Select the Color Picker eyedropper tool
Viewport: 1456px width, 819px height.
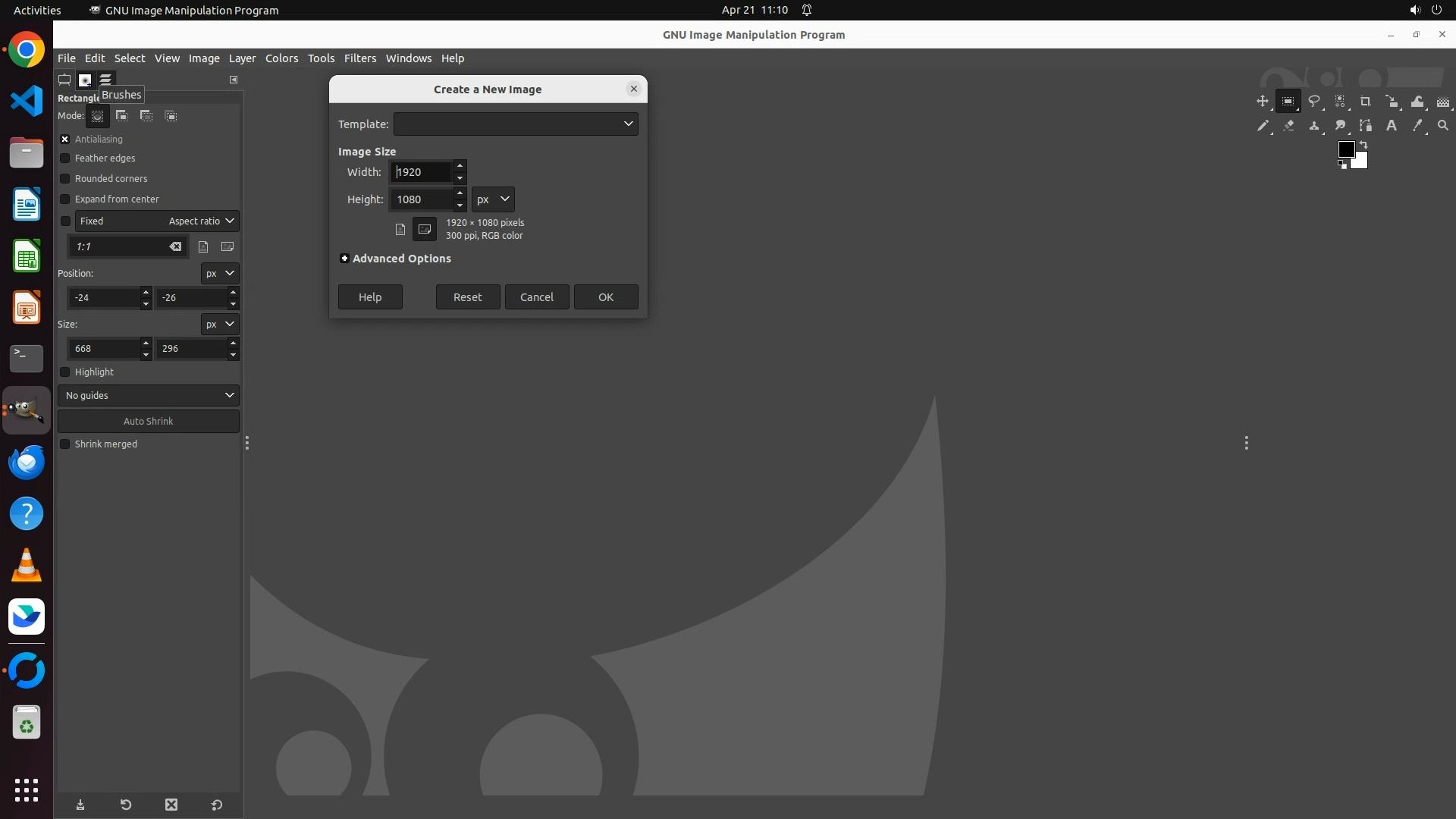click(1417, 126)
